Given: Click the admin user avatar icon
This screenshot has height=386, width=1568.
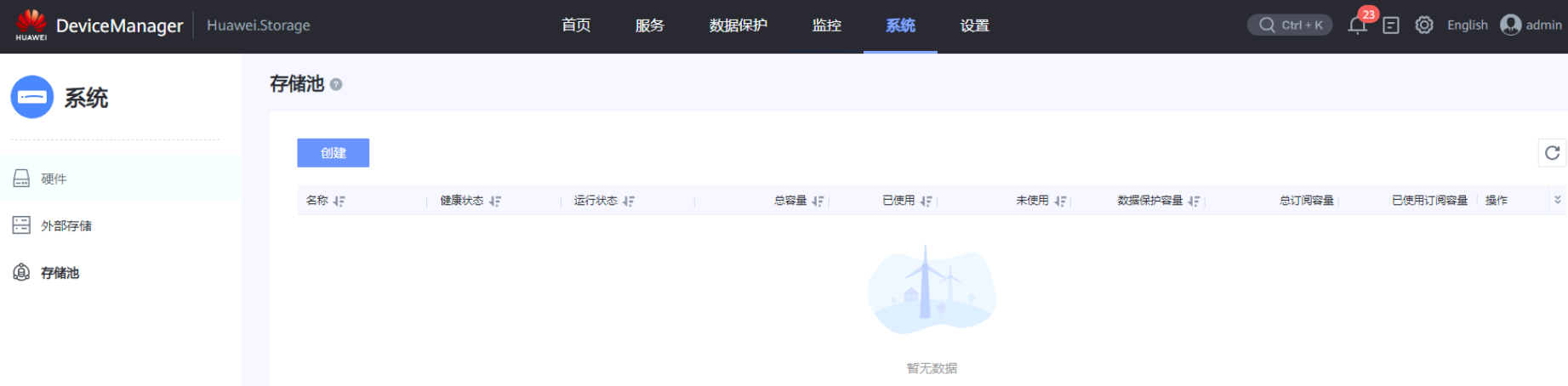Looking at the screenshot, I should (x=1511, y=26).
